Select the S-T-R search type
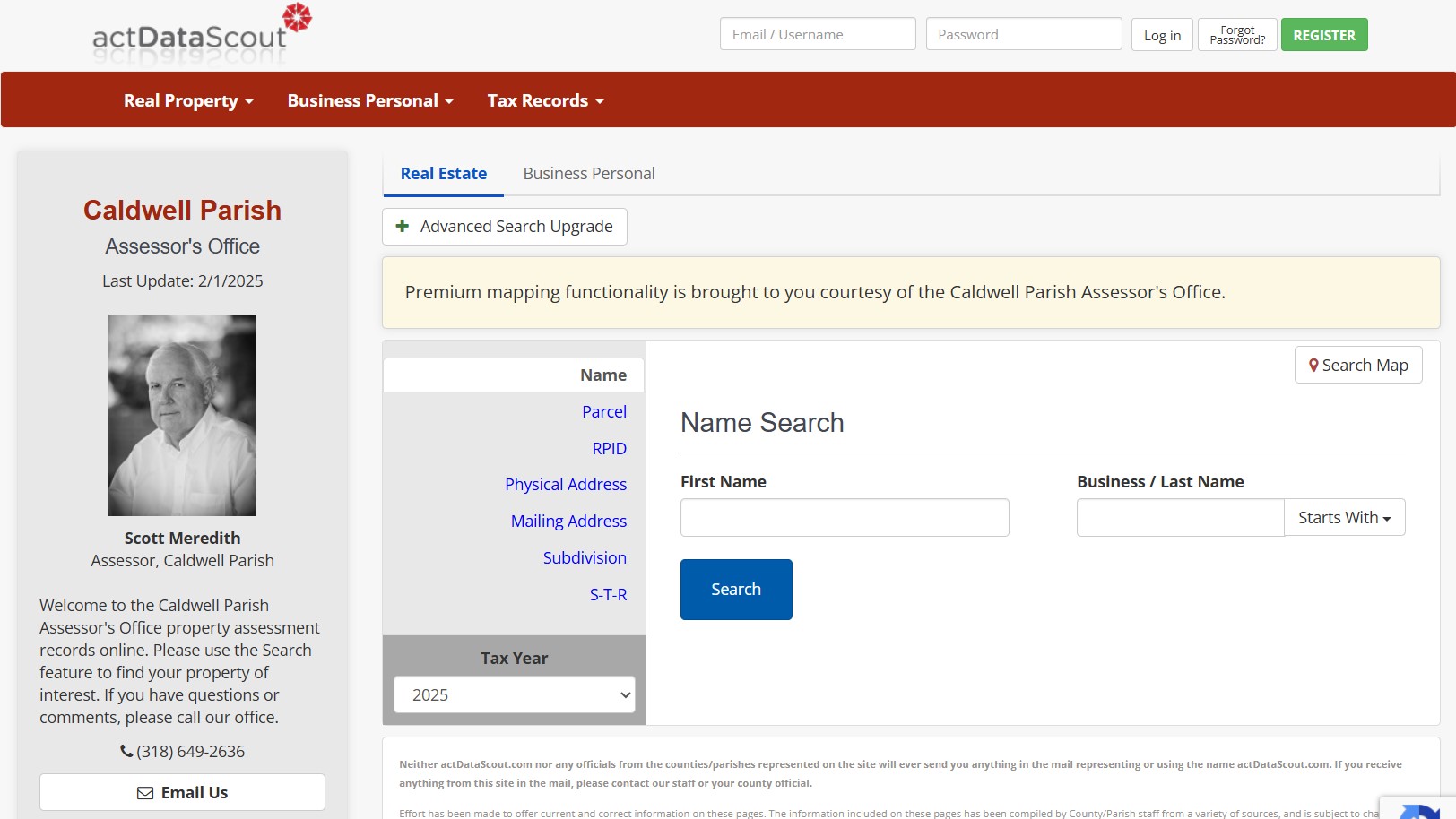 pos(608,594)
